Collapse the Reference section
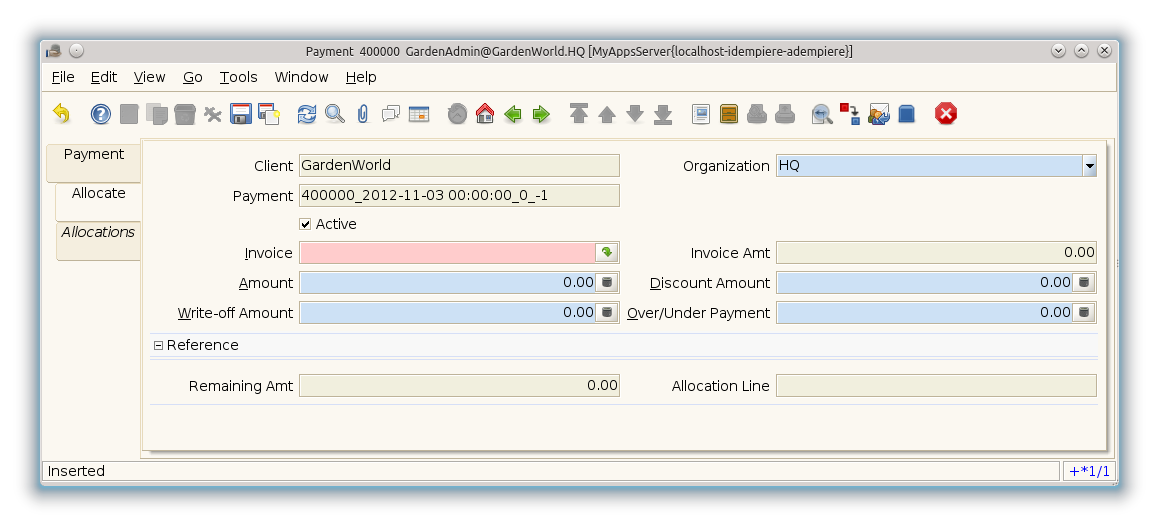 pos(158,345)
